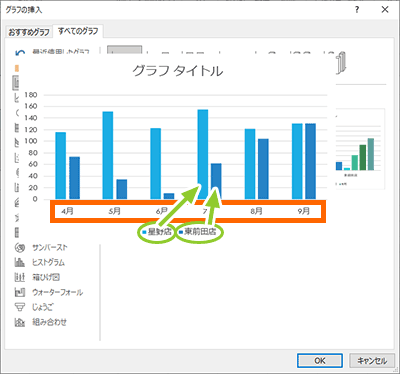400x374 pixels.
Task: Click the green column chart preview thumbnail
Action: pos(360,148)
